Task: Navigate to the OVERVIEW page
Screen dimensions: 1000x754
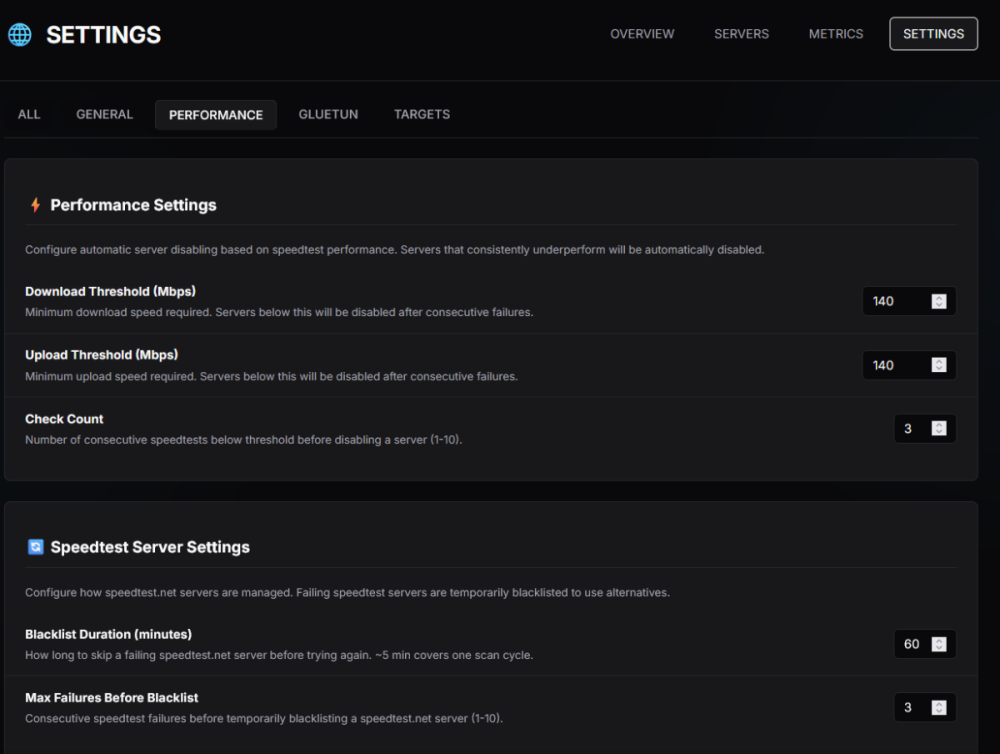Action: [x=642, y=33]
